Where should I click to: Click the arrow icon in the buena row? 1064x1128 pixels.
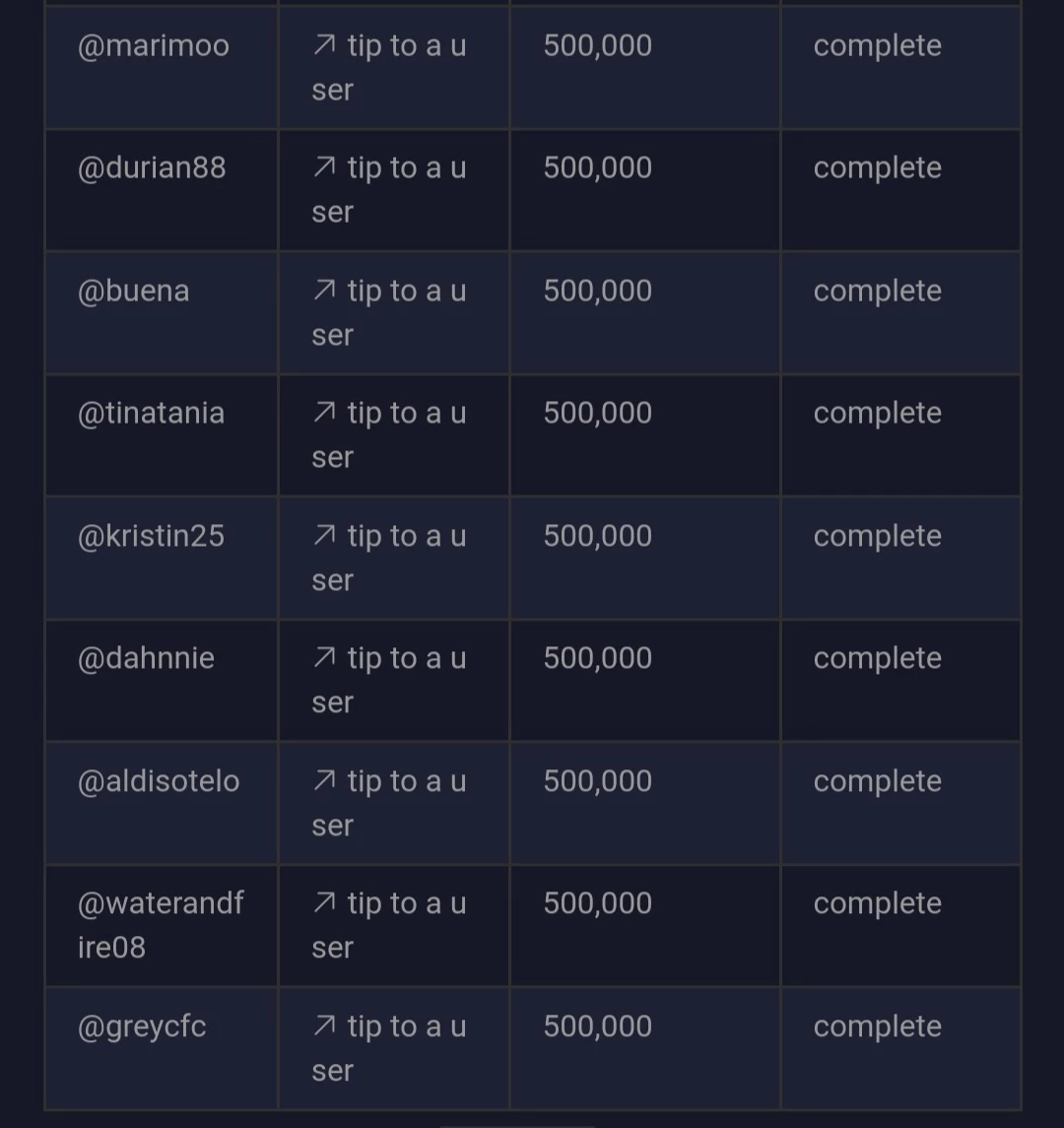click(324, 291)
